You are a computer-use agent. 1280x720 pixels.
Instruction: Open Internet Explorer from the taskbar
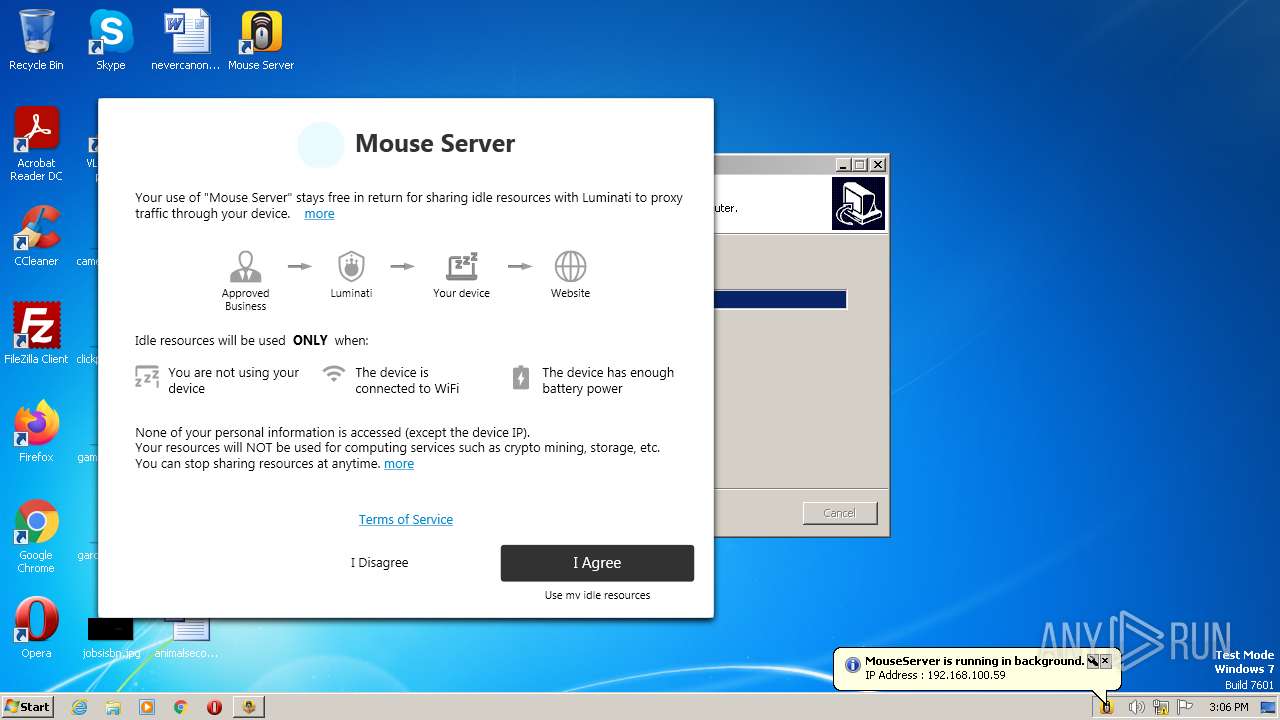tap(79, 707)
